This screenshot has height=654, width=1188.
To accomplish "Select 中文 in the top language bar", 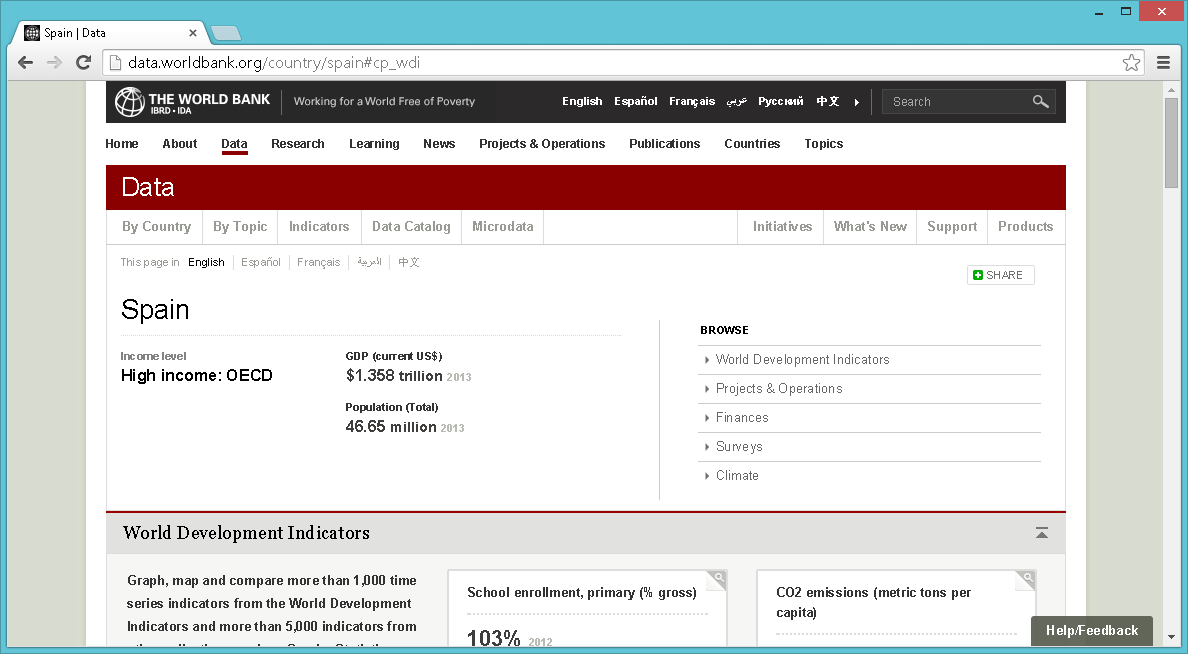I will tap(827, 102).
